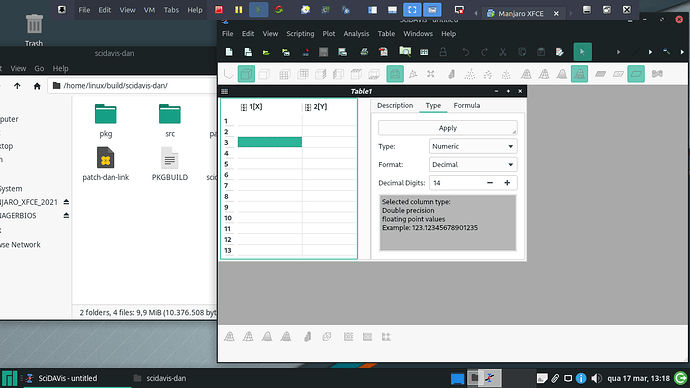Screen dimensions: 690x388
Task: Click the New Project icon in SciDAVis toolbar
Action: coord(229,52)
